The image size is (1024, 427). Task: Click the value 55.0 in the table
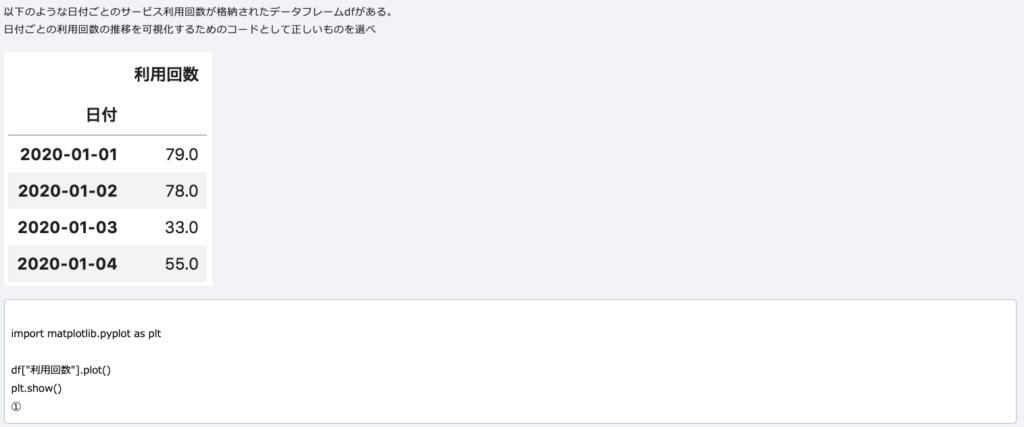(182, 264)
